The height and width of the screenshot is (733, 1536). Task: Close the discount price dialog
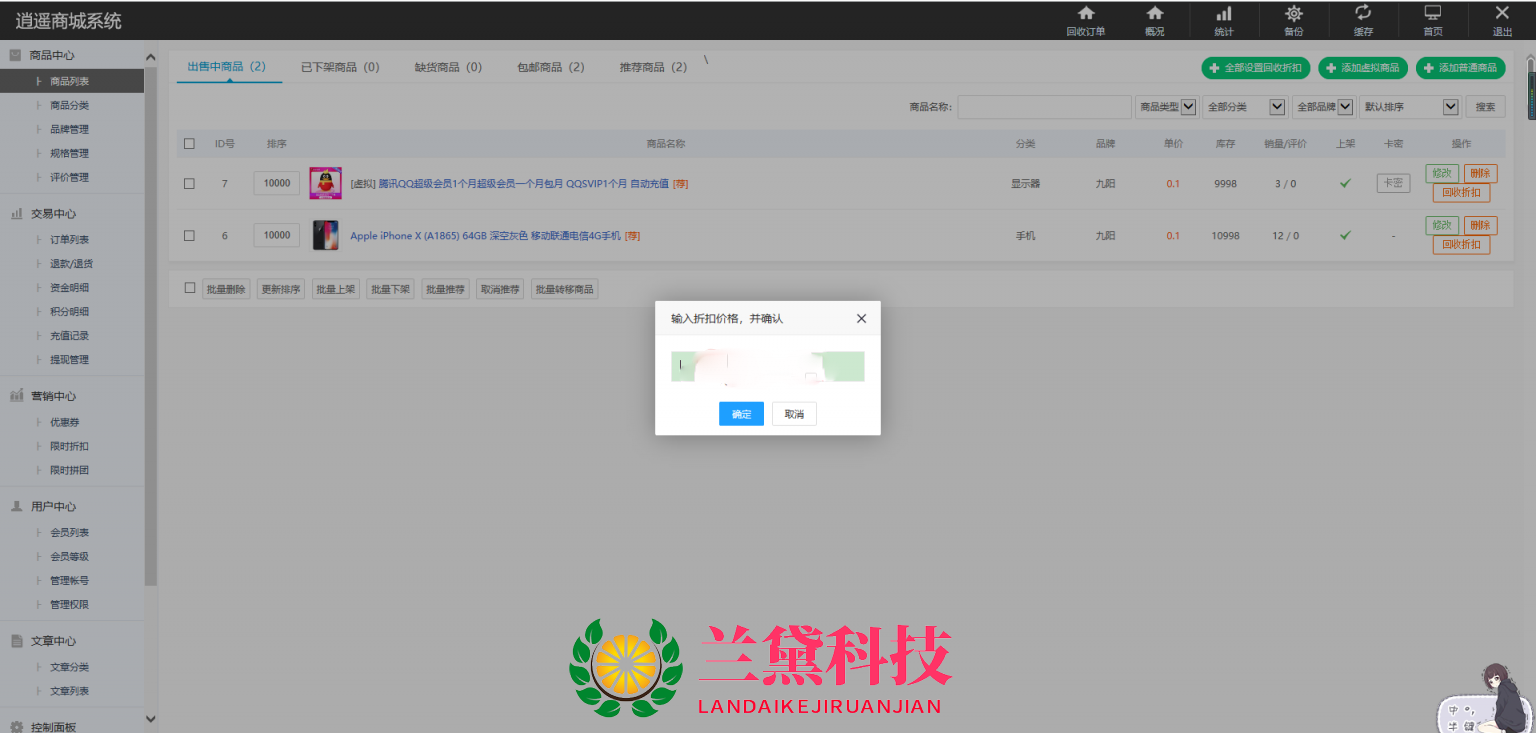click(x=861, y=318)
